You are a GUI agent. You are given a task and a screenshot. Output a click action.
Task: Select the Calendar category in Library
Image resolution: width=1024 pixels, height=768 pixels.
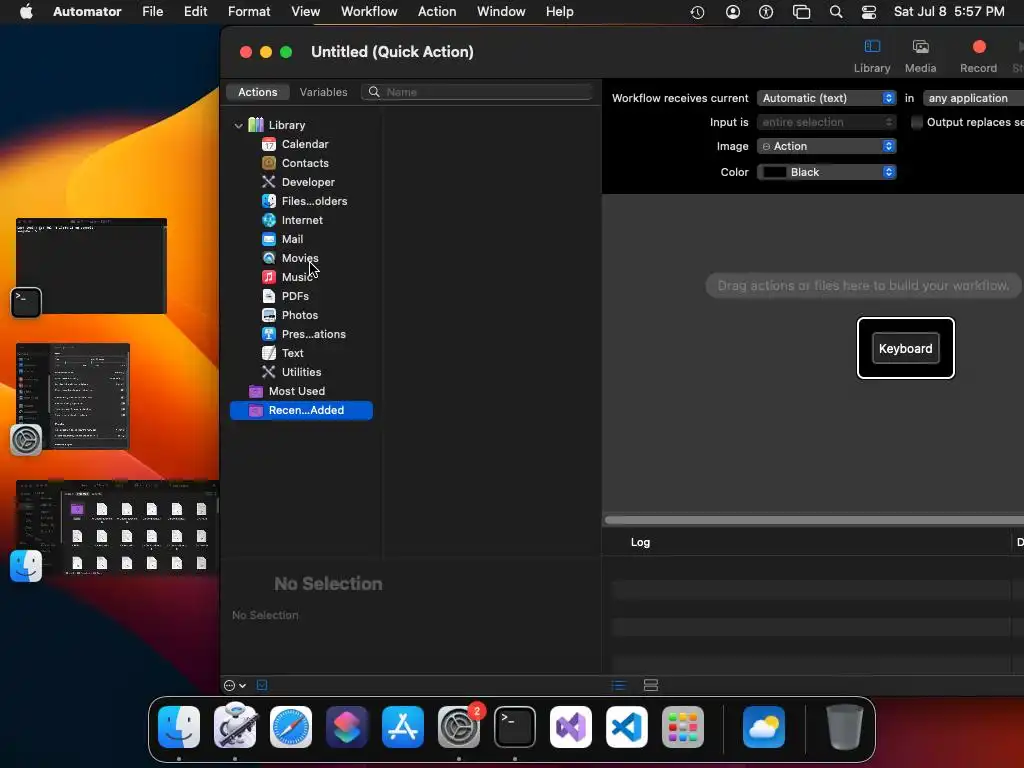[304, 144]
